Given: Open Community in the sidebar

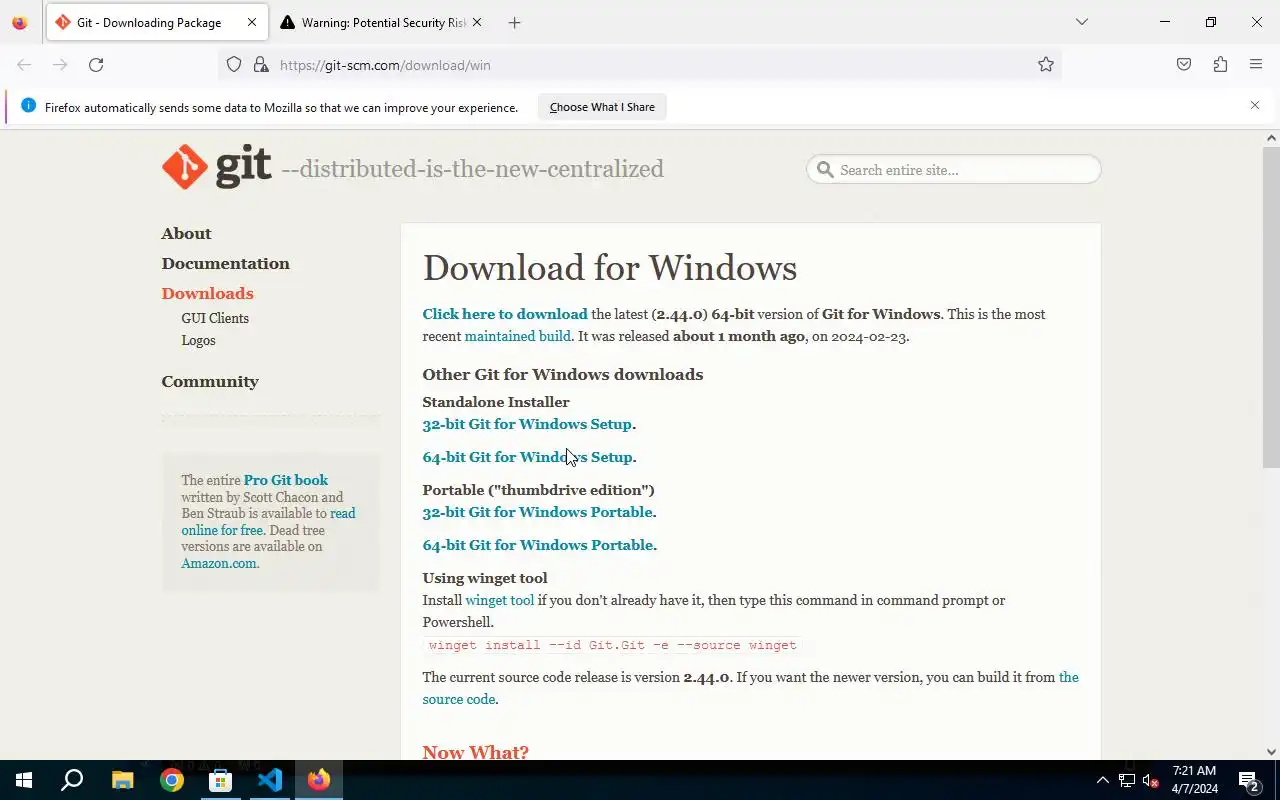Looking at the screenshot, I should [x=210, y=381].
